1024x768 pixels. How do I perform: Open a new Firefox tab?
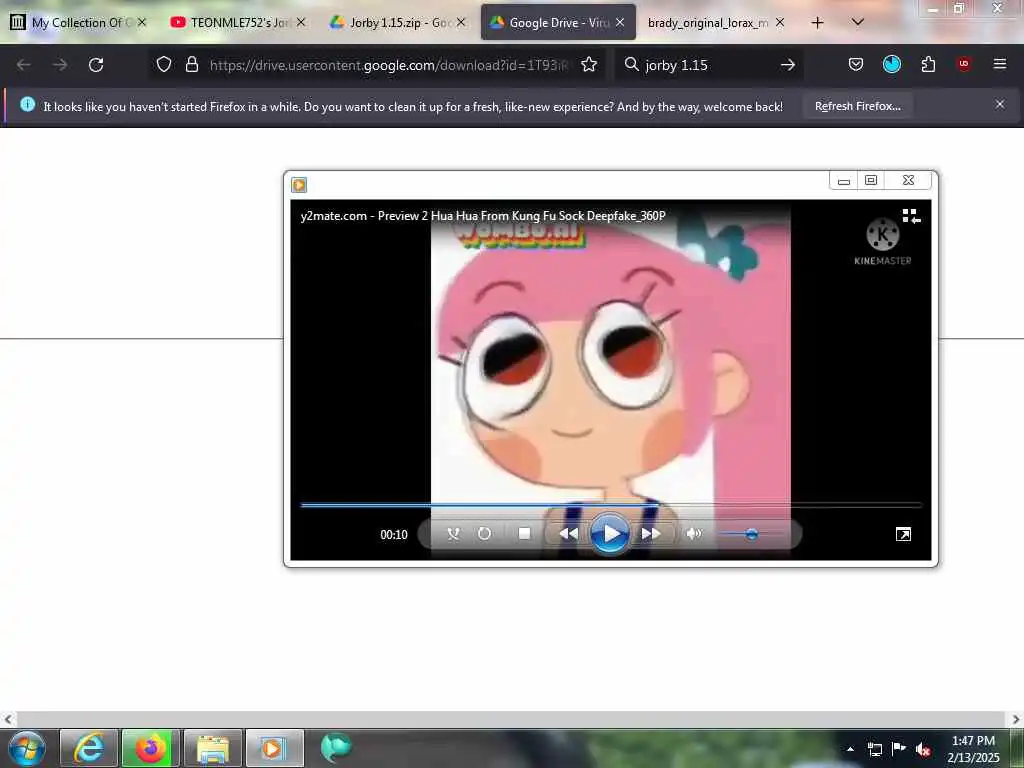tap(817, 23)
